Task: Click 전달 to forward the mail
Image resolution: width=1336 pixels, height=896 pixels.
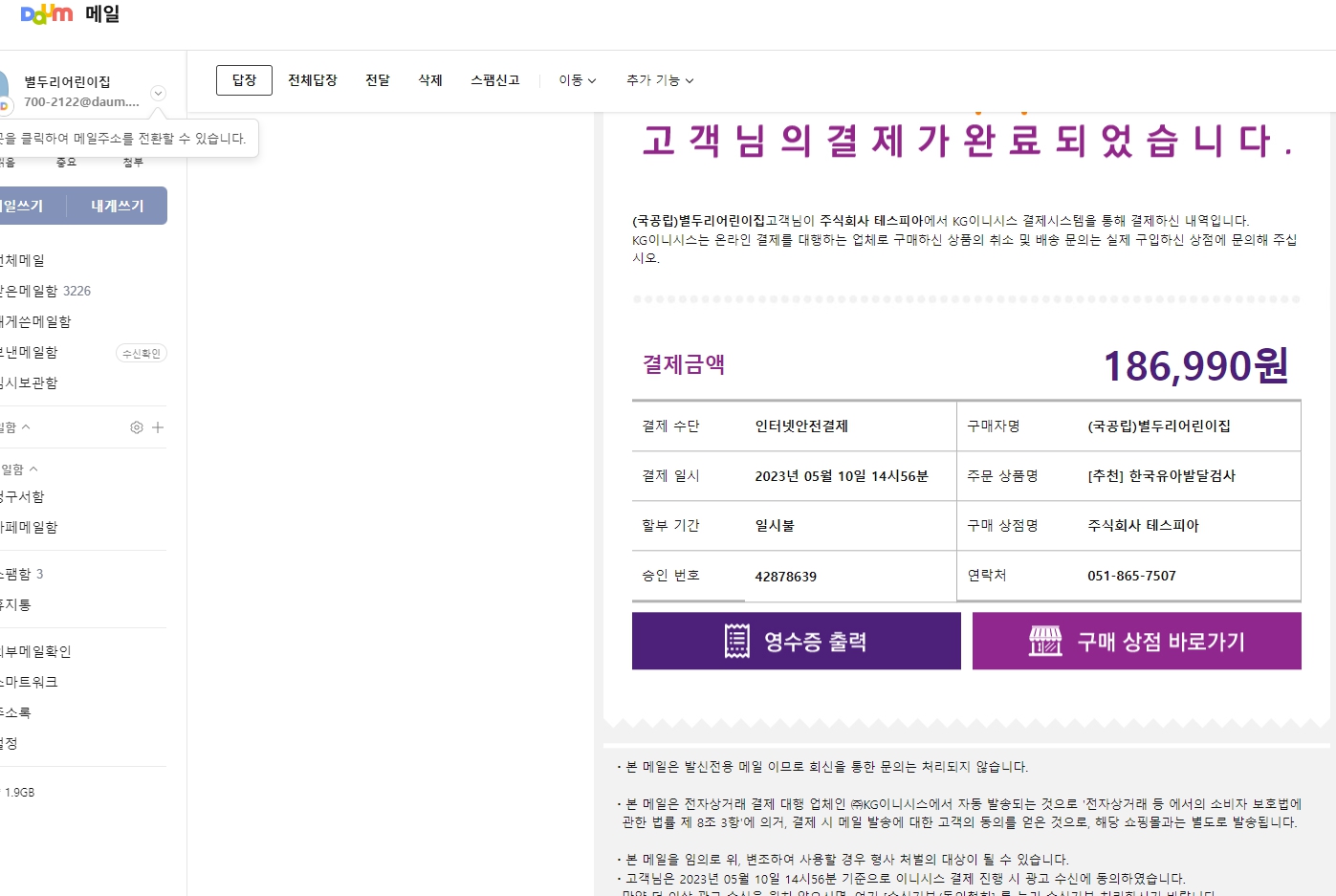Action: 378,80
